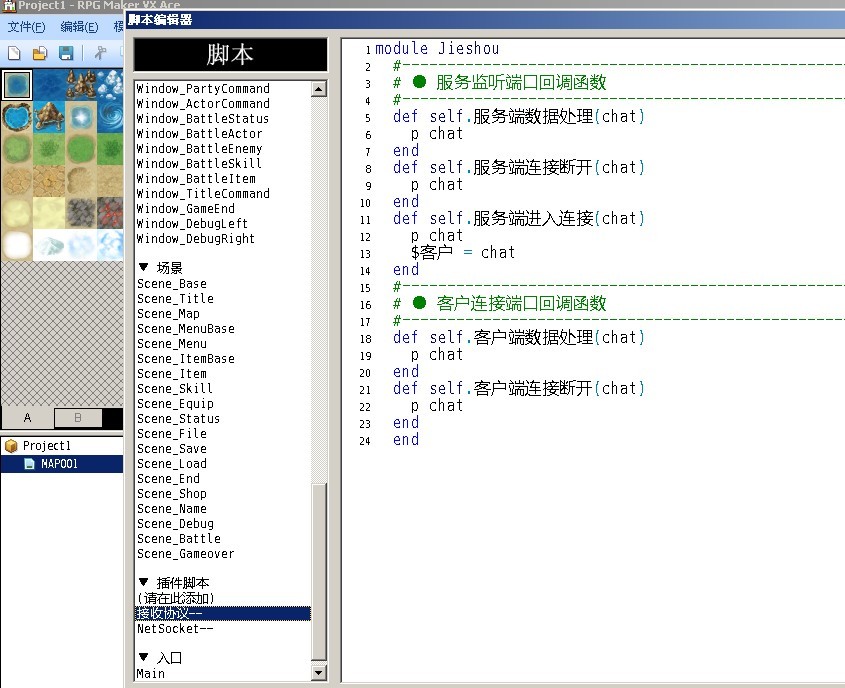Click the 脚本 header banner
This screenshot has height=688, width=845.
pyautogui.click(x=231, y=54)
